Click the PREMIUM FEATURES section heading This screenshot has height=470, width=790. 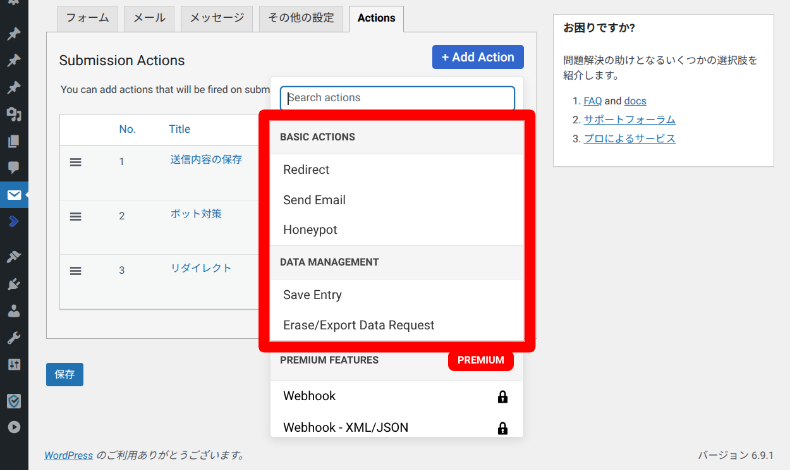(330, 360)
